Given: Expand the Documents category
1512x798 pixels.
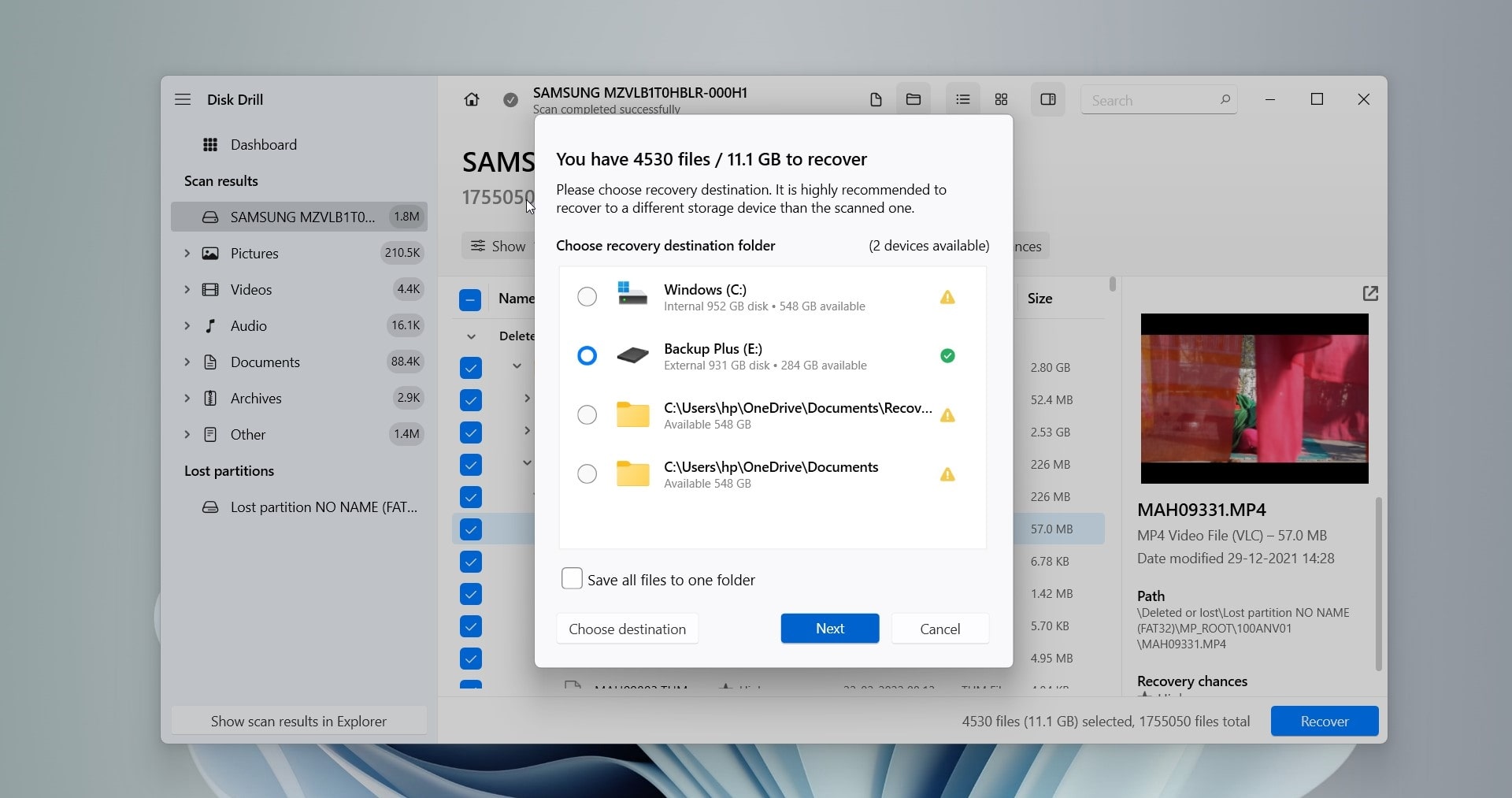Looking at the screenshot, I should pyautogui.click(x=187, y=362).
